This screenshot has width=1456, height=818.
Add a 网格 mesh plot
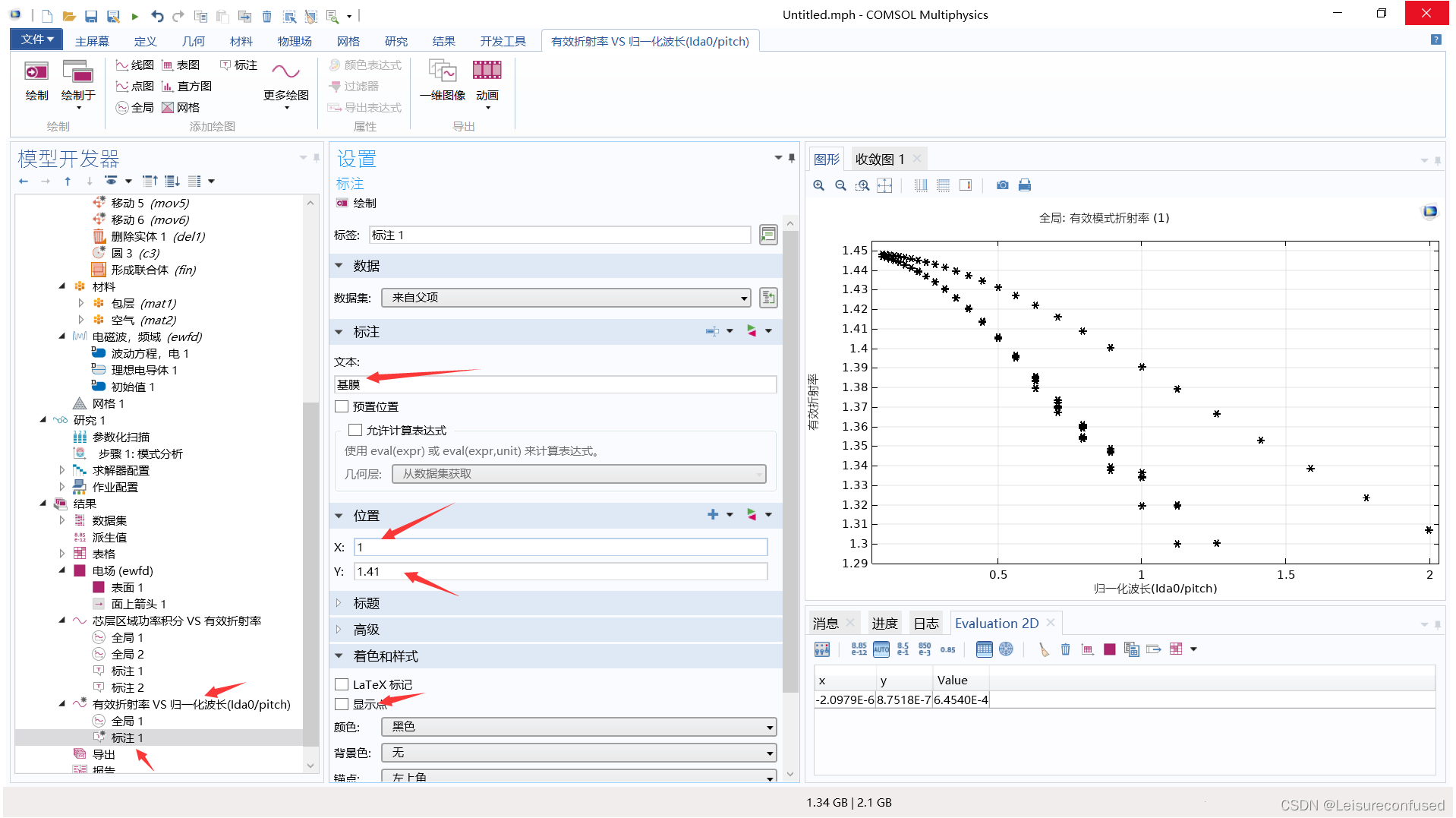[181, 108]
